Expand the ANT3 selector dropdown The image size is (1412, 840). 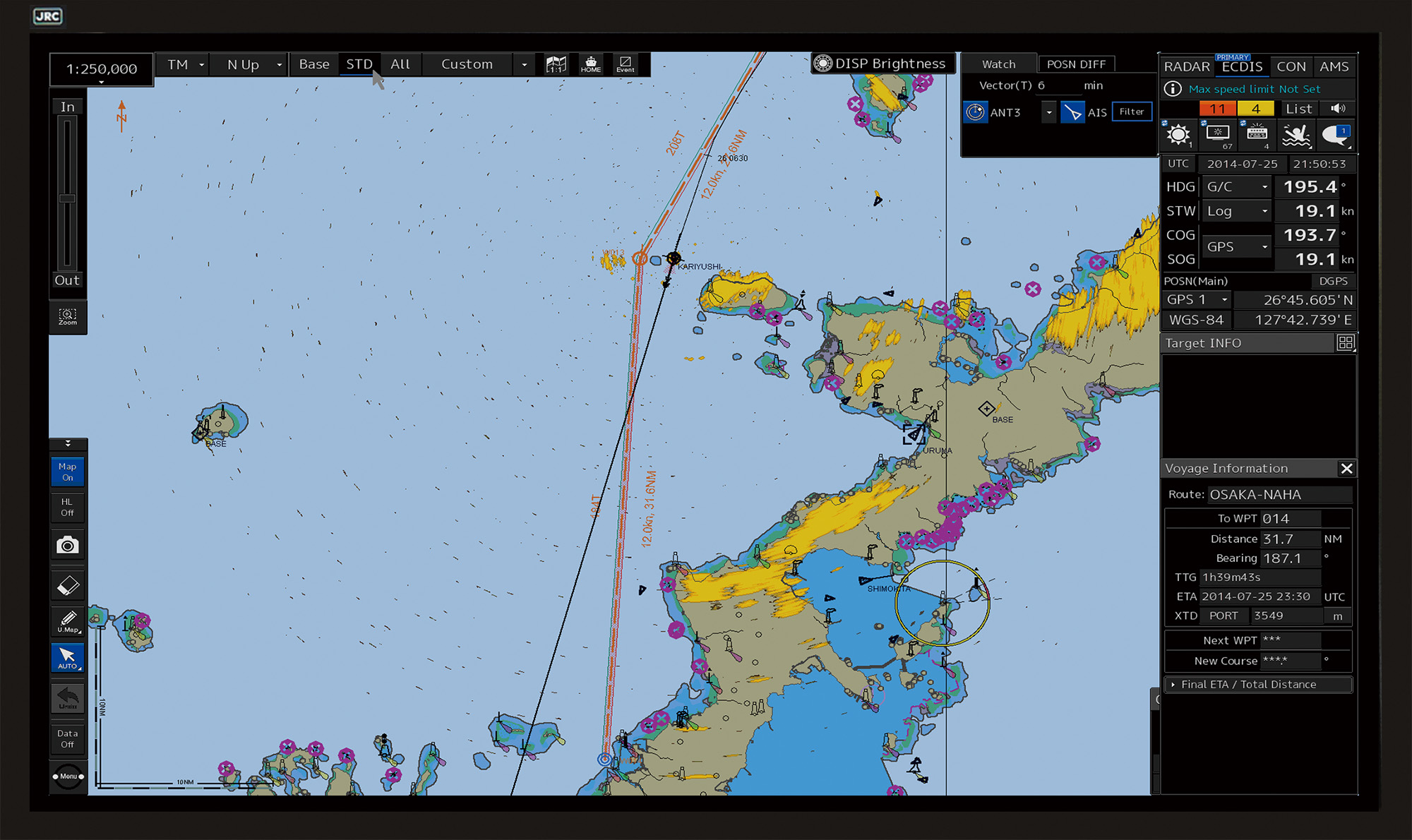pyautogui.click(x=1049, y=112)
